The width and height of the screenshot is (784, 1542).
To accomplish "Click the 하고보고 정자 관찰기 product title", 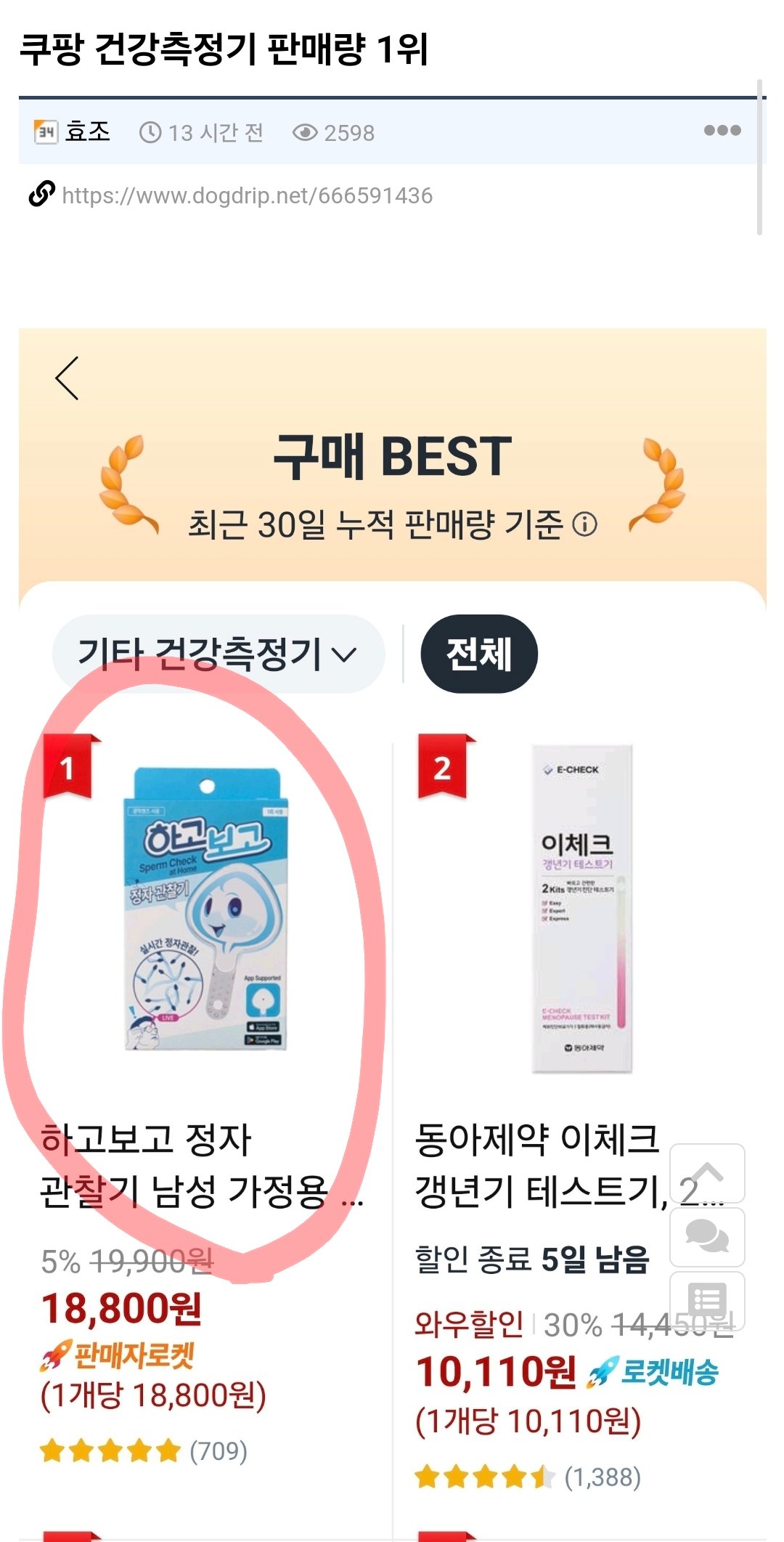I will pyautogui.click(x=202, y=1165).
